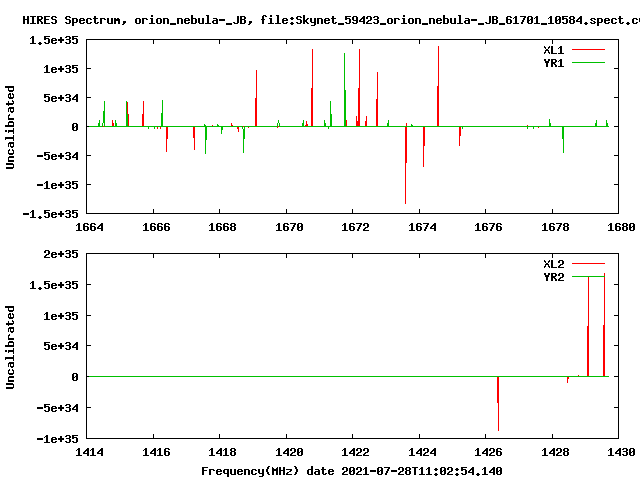Click the lower plot 2e+35 y-axis label

click(x=61, y=254)
